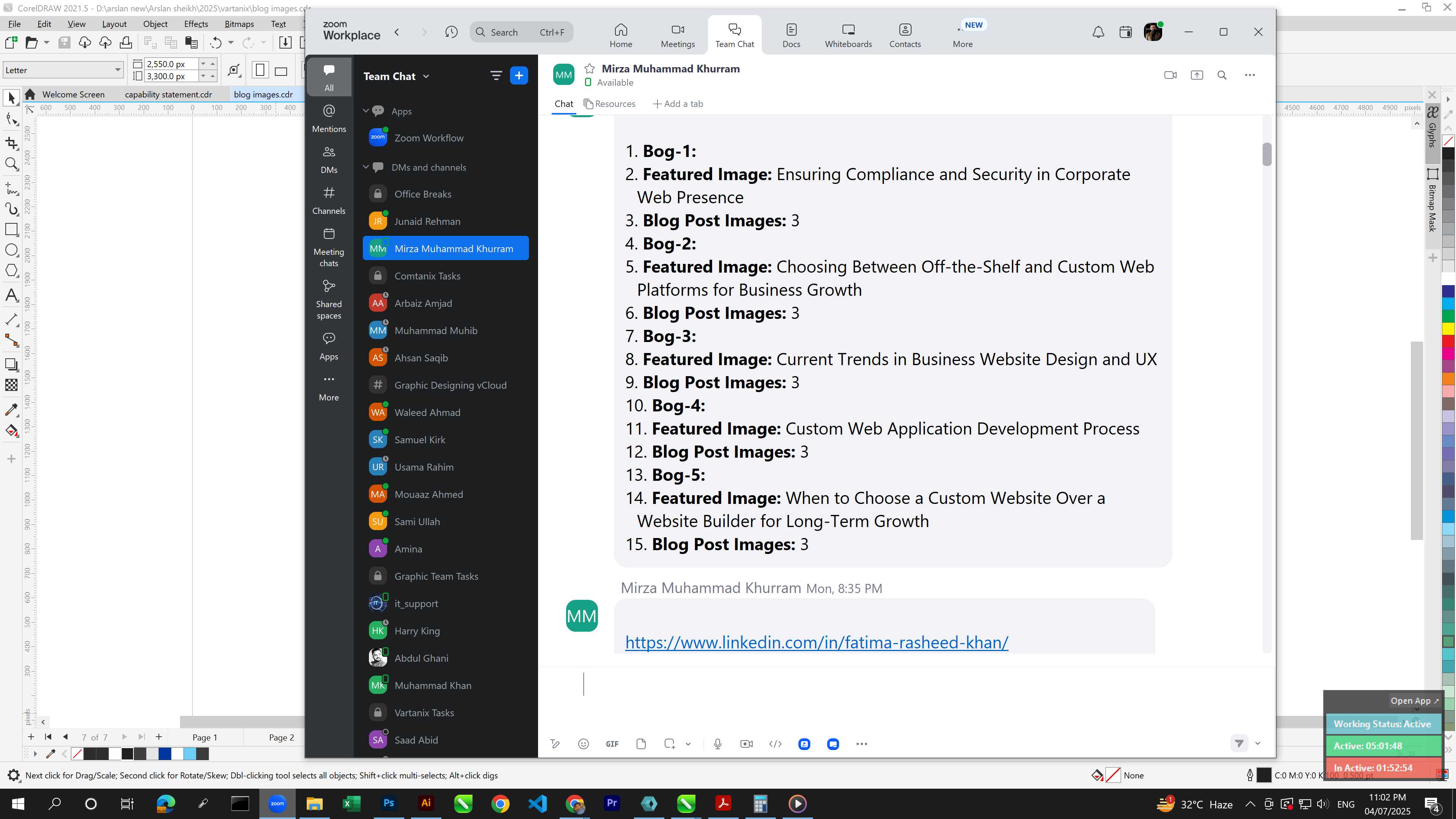
Task: Select the CorelDRAW Text tool
Action: pyautogui.click(x=11, y=295)
